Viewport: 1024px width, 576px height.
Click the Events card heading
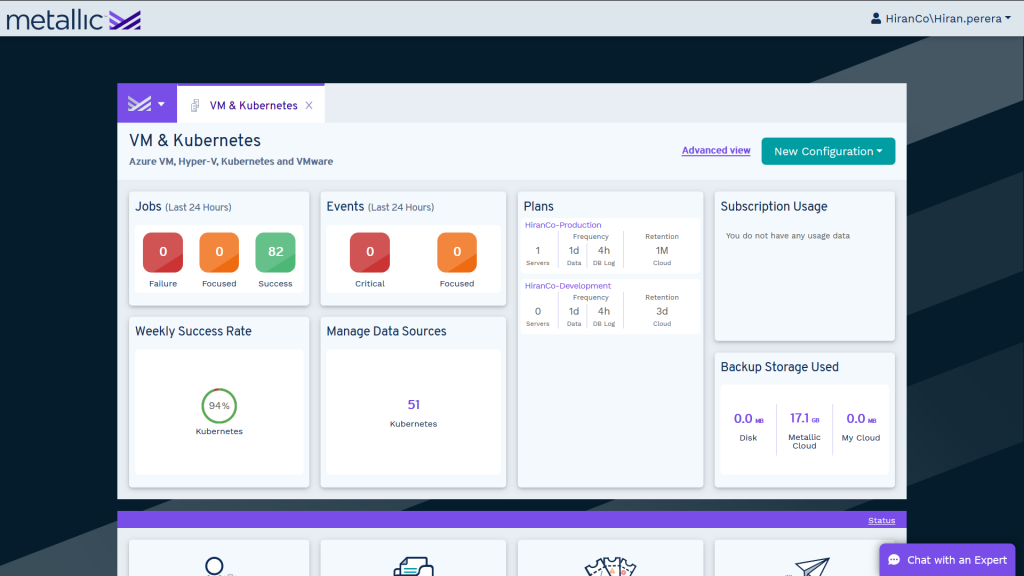pos(345,206)
